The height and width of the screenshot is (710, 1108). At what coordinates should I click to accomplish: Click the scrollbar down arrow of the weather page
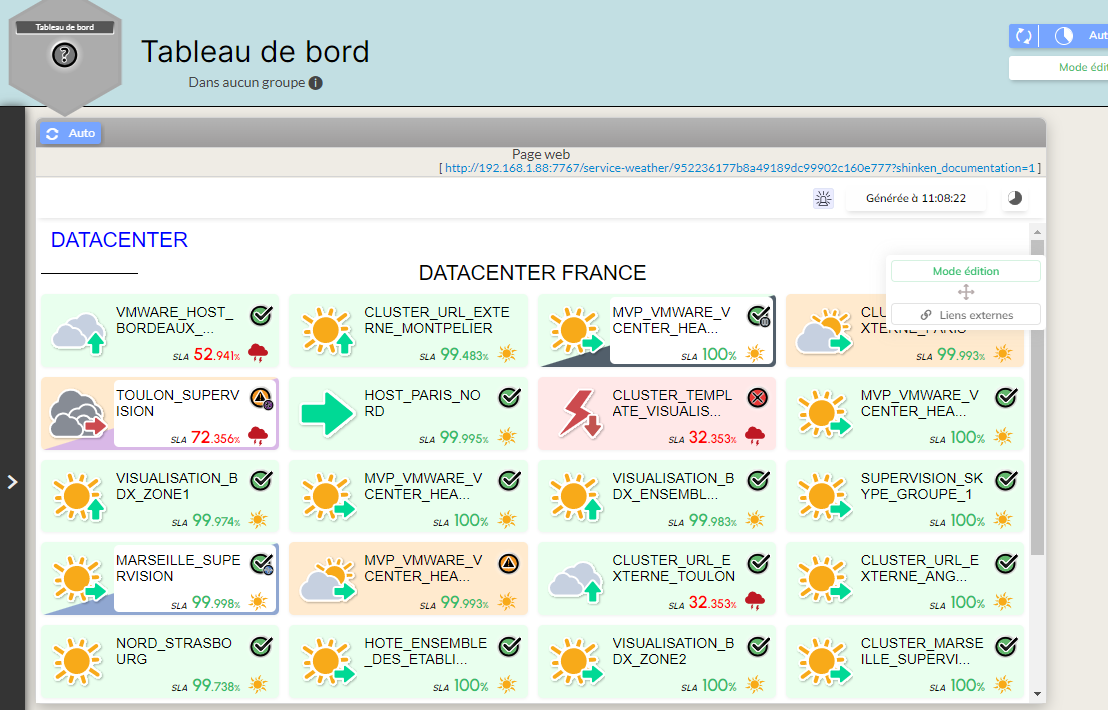1037,693
